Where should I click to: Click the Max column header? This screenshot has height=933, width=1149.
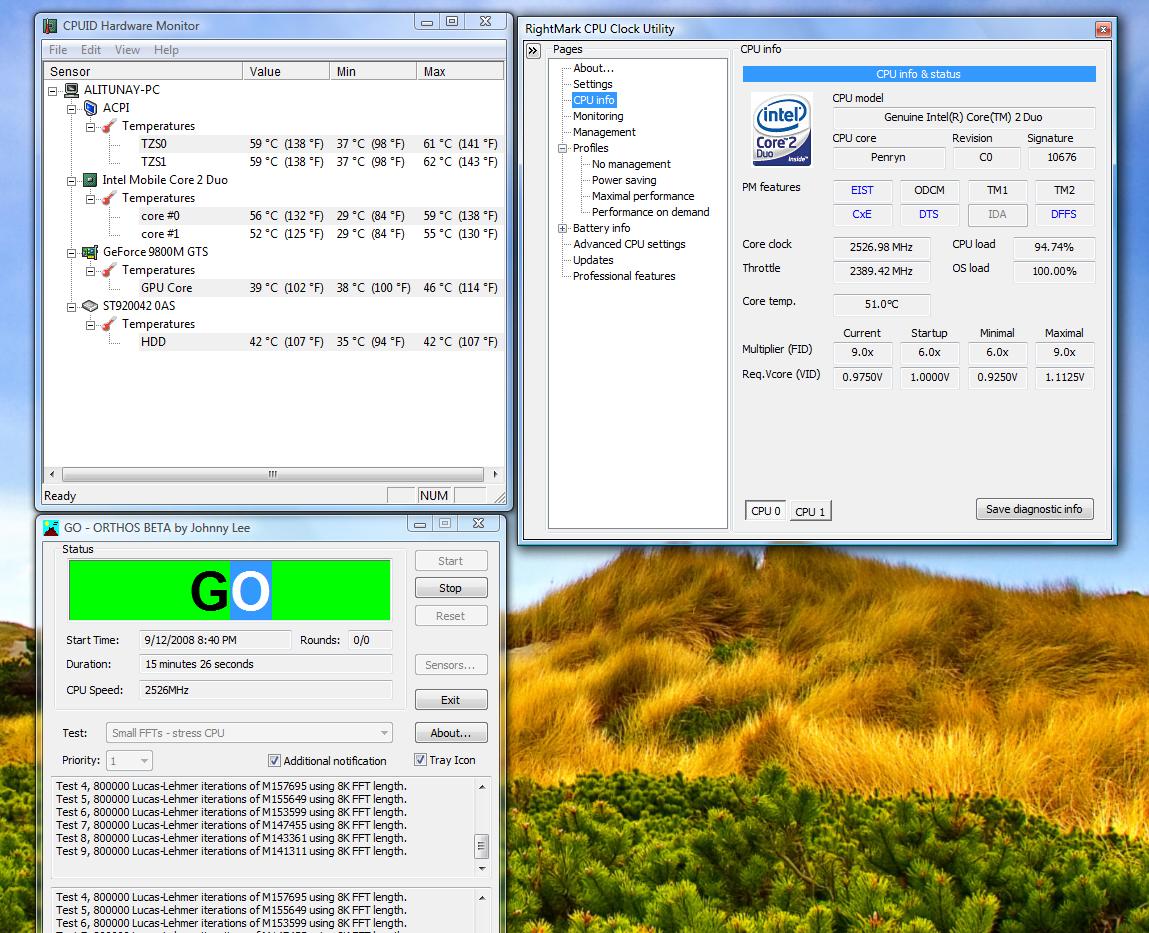460,71
